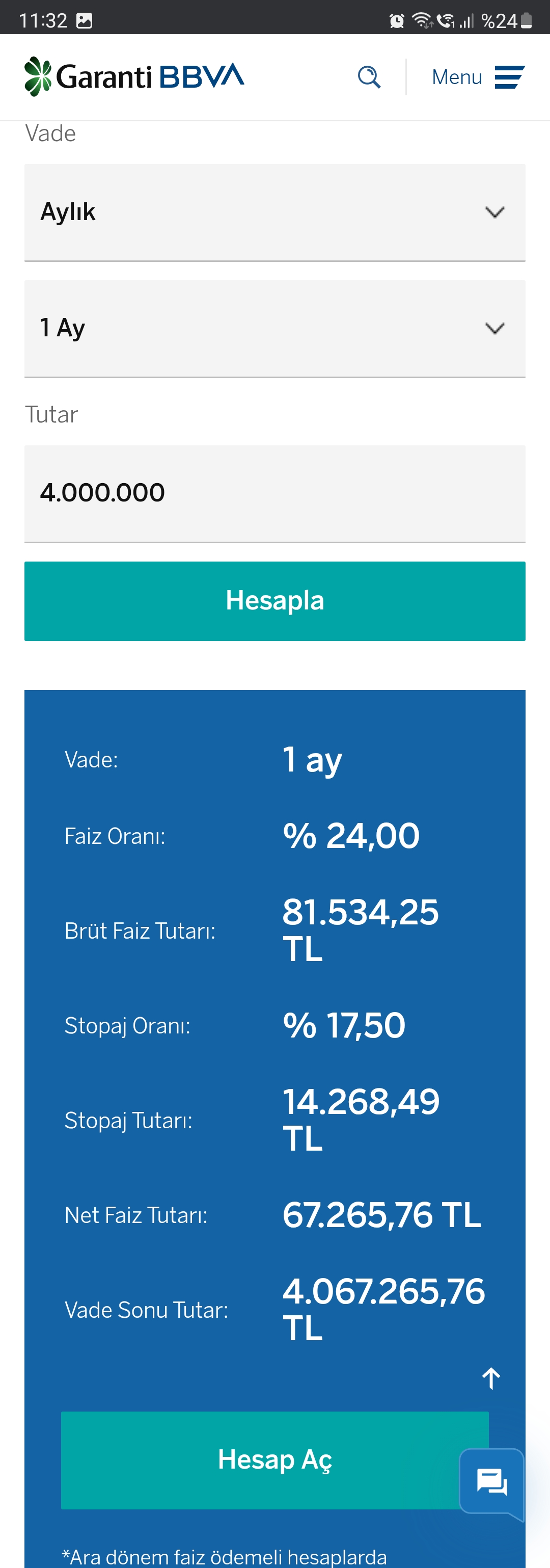The height and width of the screenshot is (1568, 550).
Task: Tap the hamburger menu icon
Action: [x=509, y=77]
